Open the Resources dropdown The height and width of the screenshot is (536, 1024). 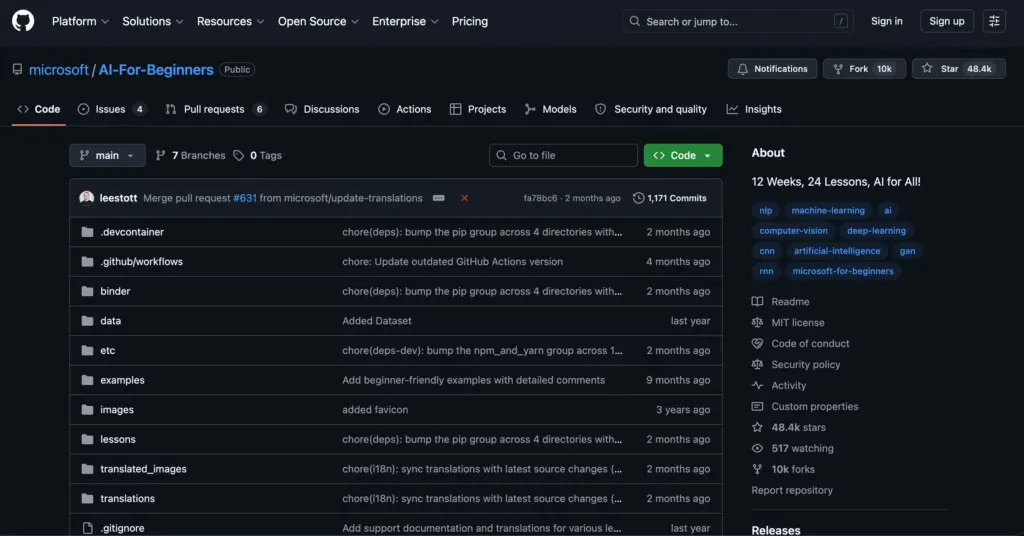(231, 22)
